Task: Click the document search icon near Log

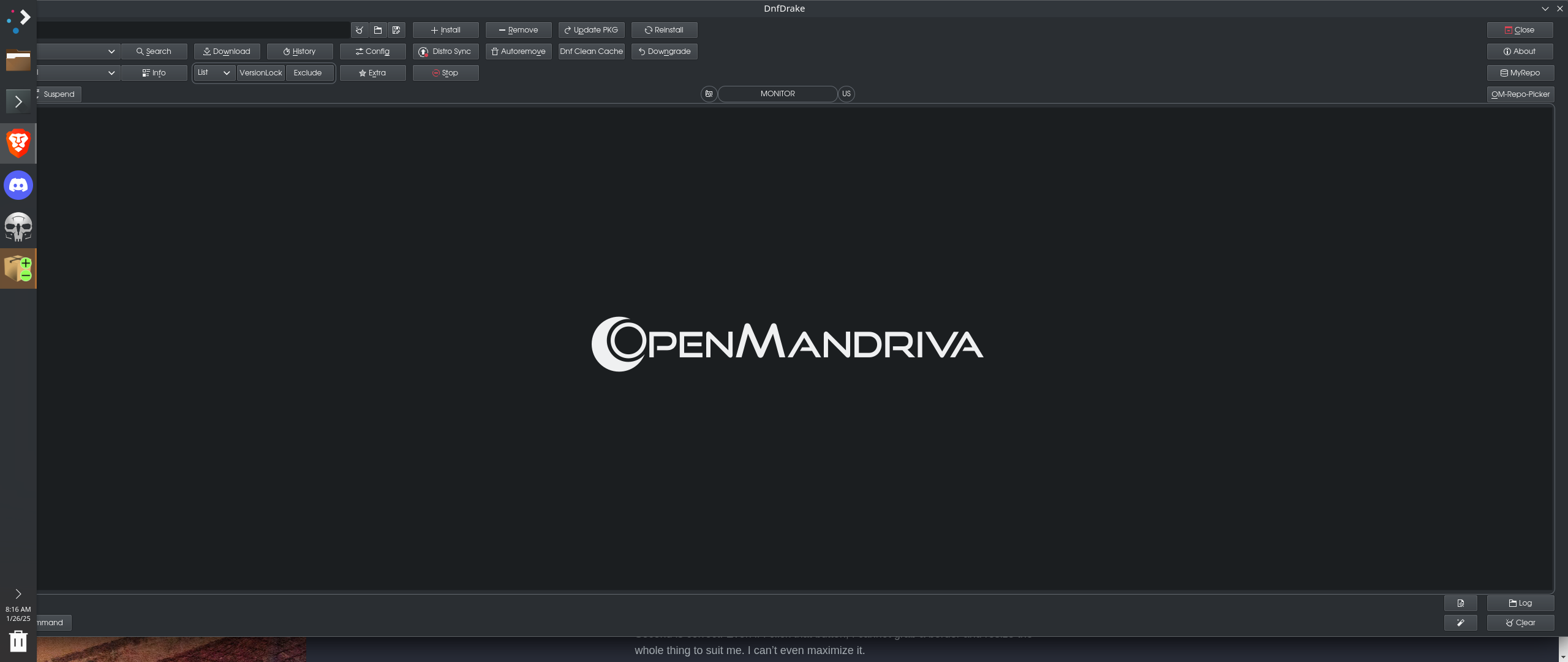Action: pyautogui.click(x=1460, y=603)
